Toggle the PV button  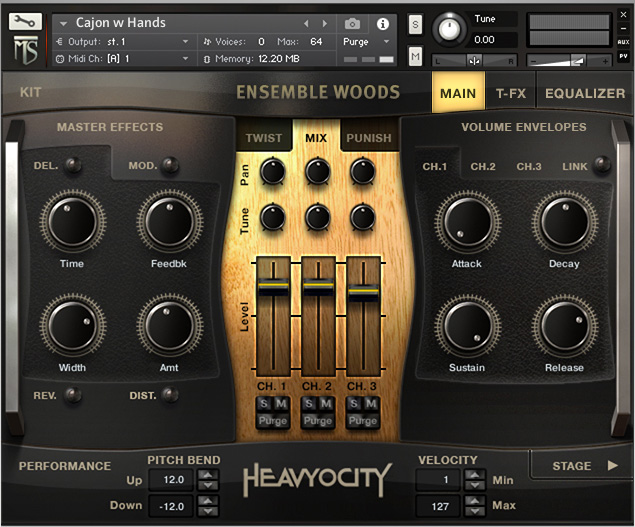pyautogui.click(x=623, y=56)
